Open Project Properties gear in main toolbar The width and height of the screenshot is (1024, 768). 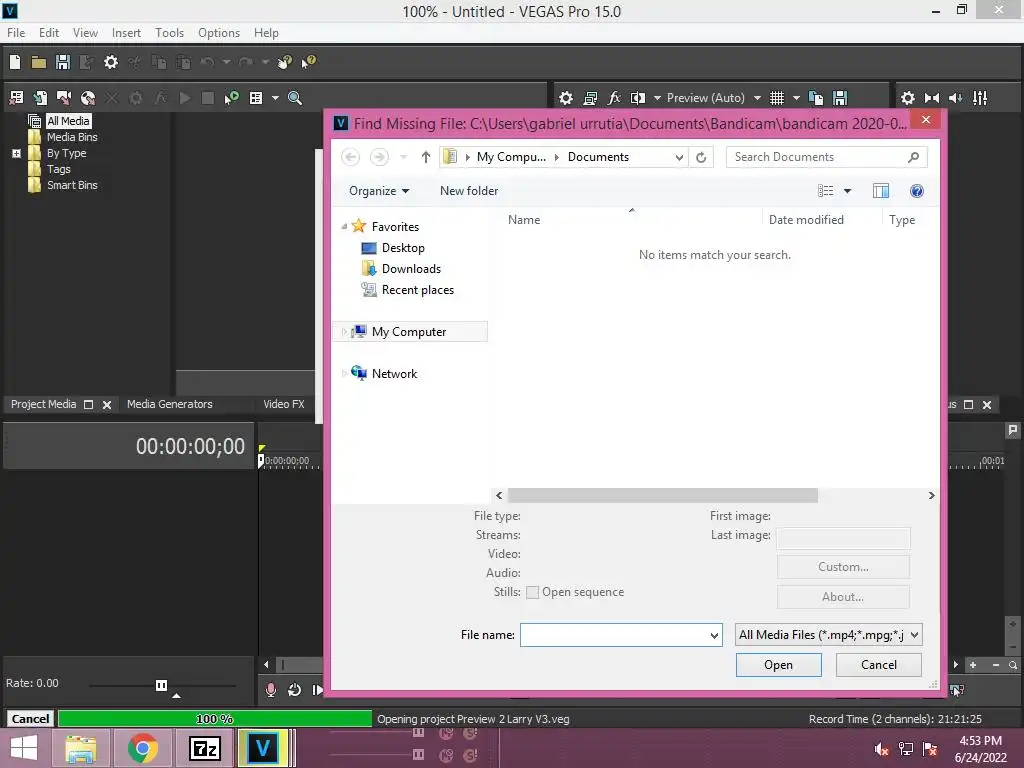pyautogui.click(x=111, y=62)
